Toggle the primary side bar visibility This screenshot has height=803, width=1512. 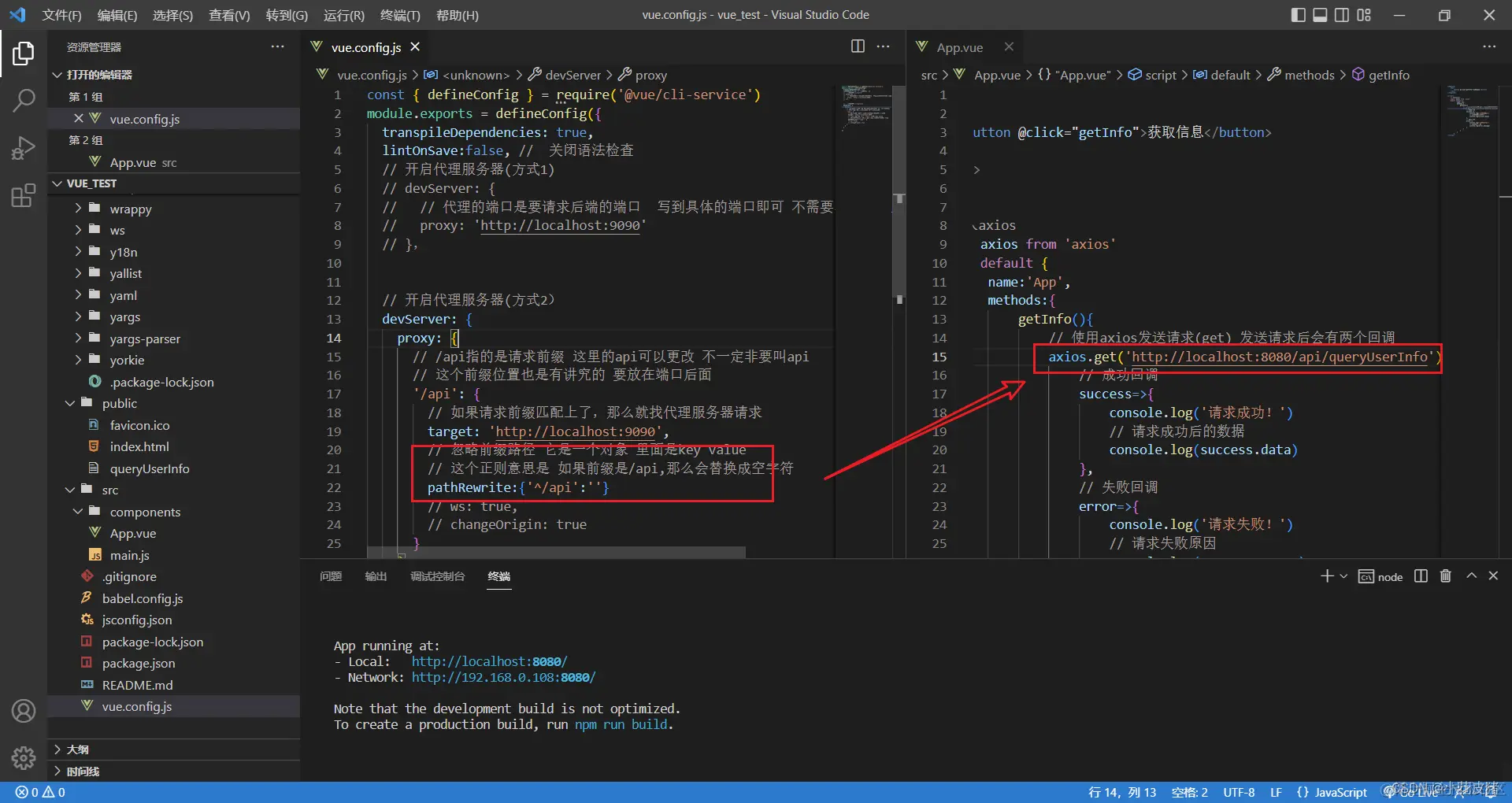pos(1299,15)
